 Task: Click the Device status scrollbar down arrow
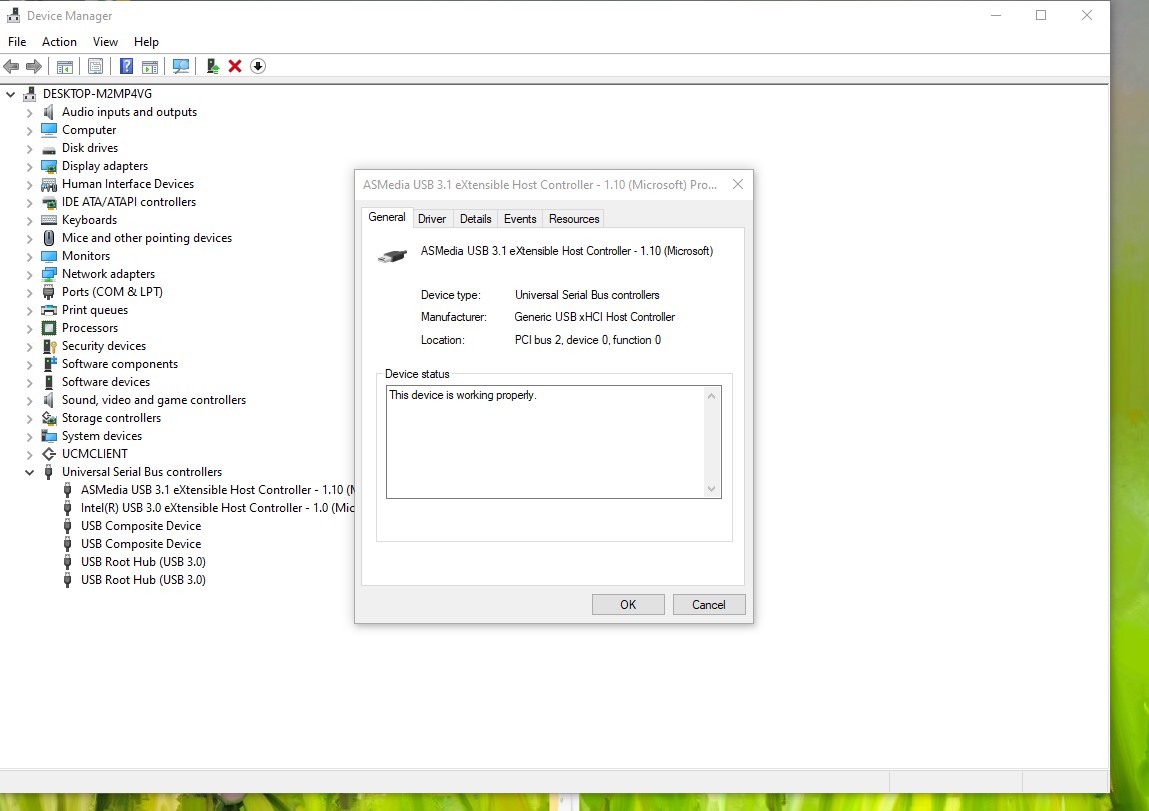[x=712, y=489]
